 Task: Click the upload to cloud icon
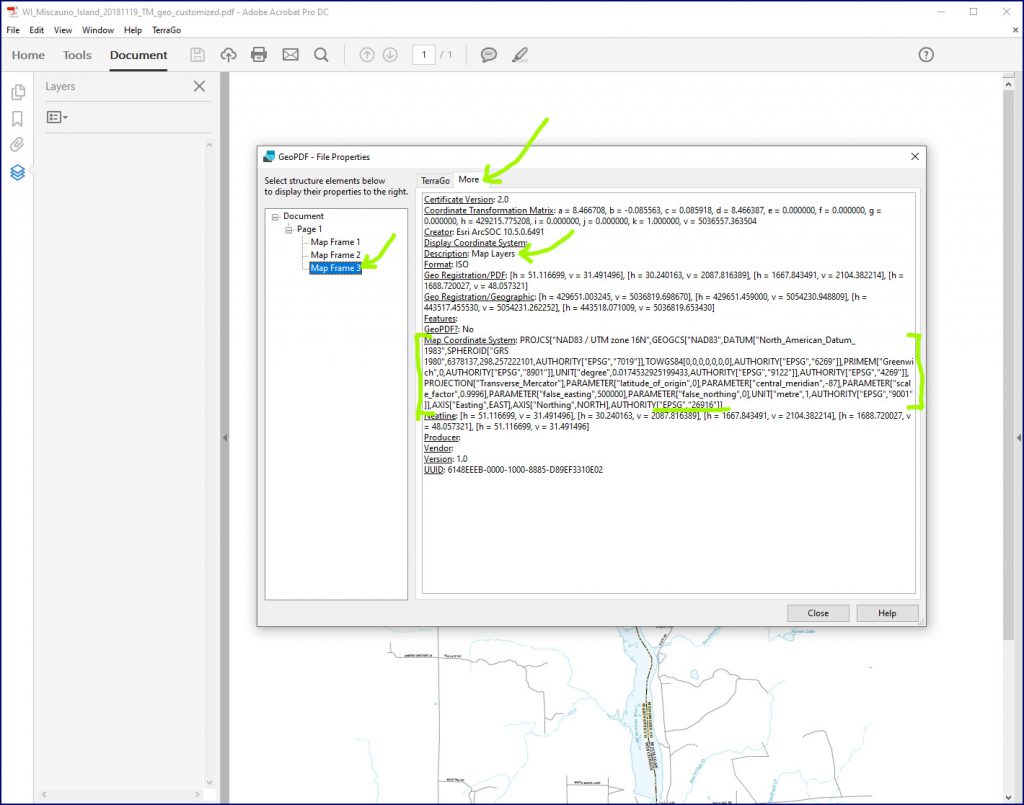click(x=228, y=55)
